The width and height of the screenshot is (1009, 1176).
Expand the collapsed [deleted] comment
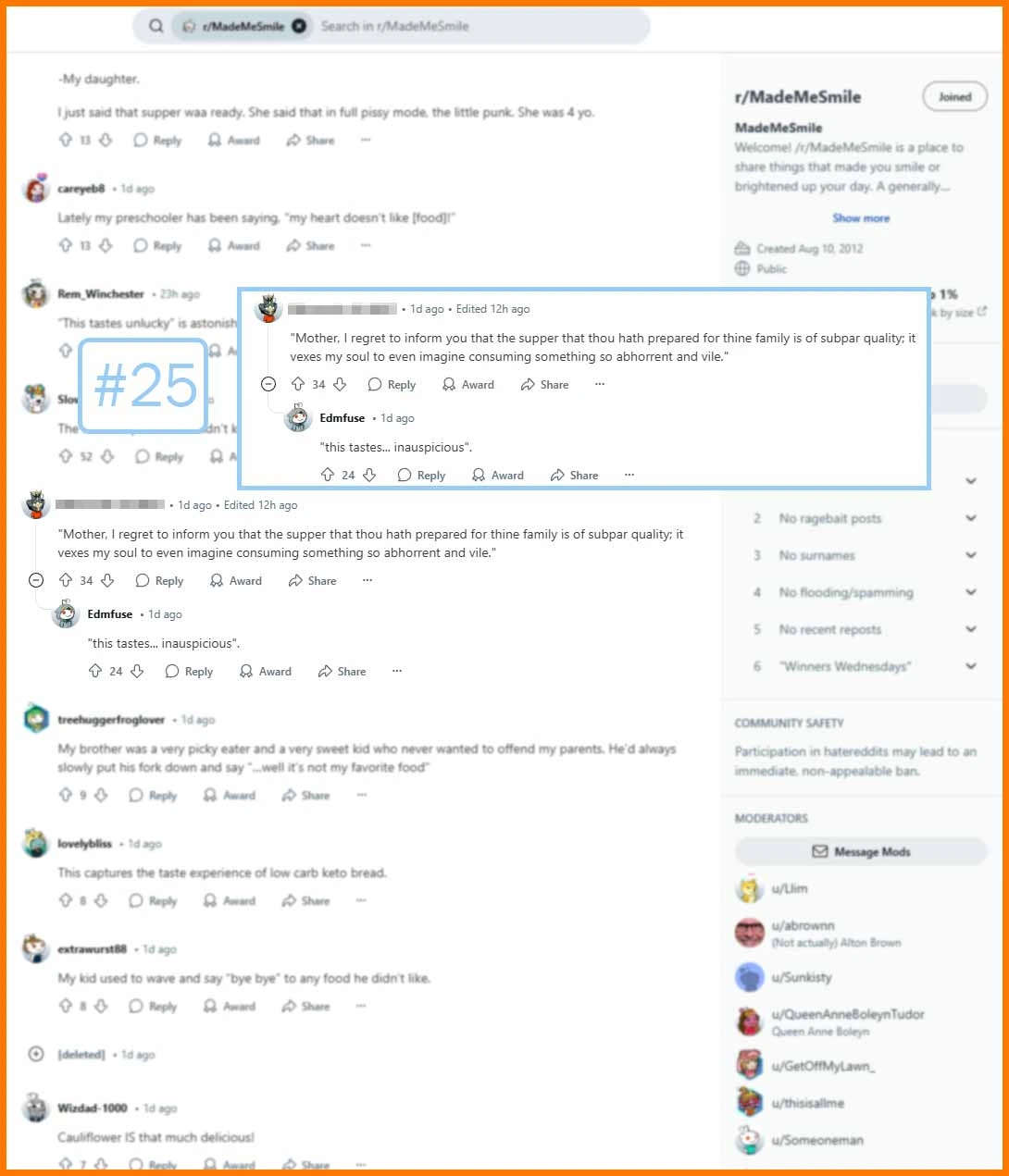(36, 1054)
